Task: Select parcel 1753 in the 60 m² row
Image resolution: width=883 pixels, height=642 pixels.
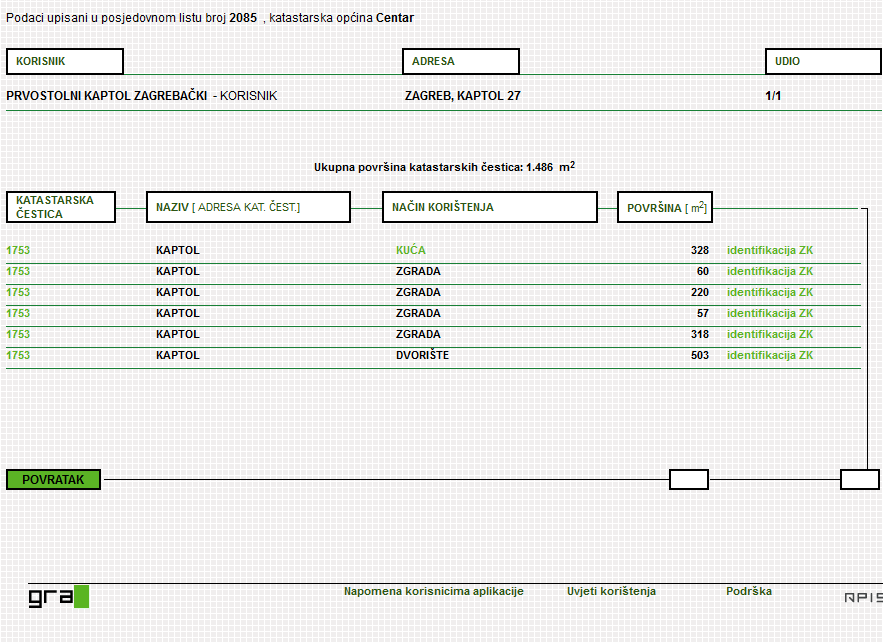Action: (18, 271)
